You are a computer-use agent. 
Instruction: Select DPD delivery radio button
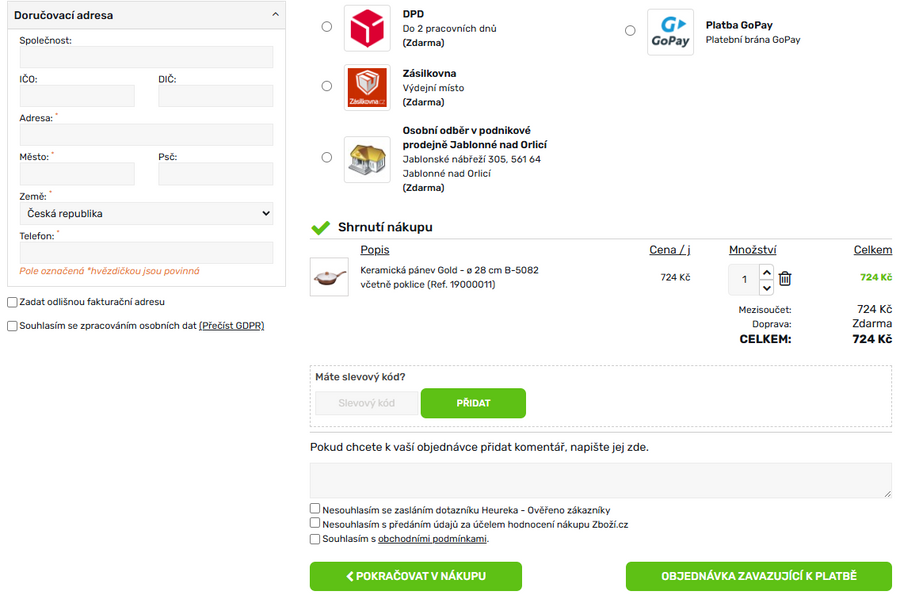coord(327,27)
